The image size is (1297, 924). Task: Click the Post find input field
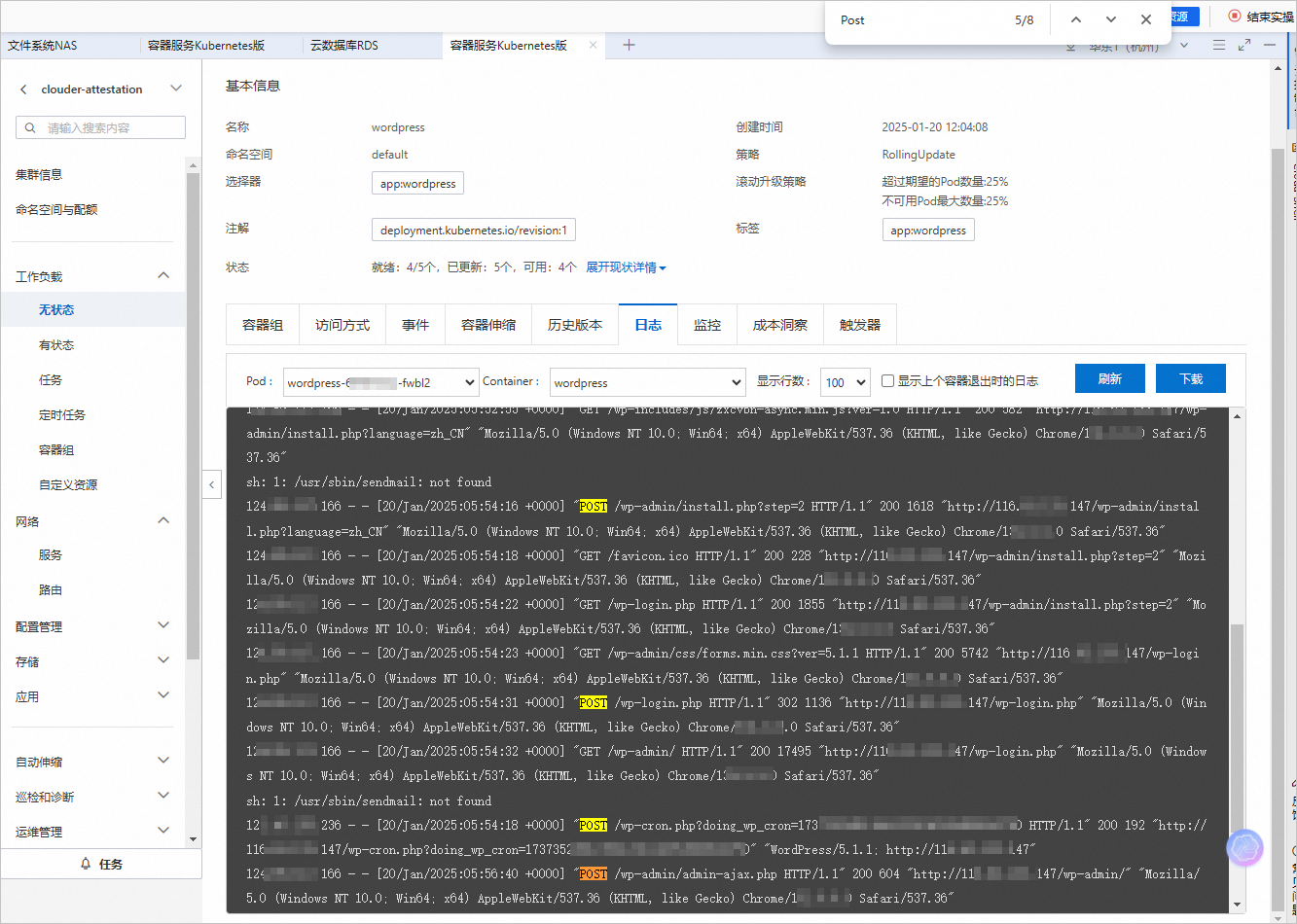click(x=915, y=19)
